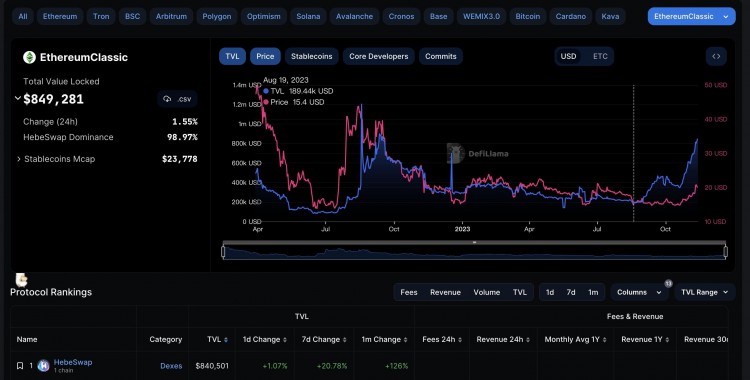The image size is (750, 380).
Task: Select the Cronos chain tab
Action: click(x=401, y=16)
